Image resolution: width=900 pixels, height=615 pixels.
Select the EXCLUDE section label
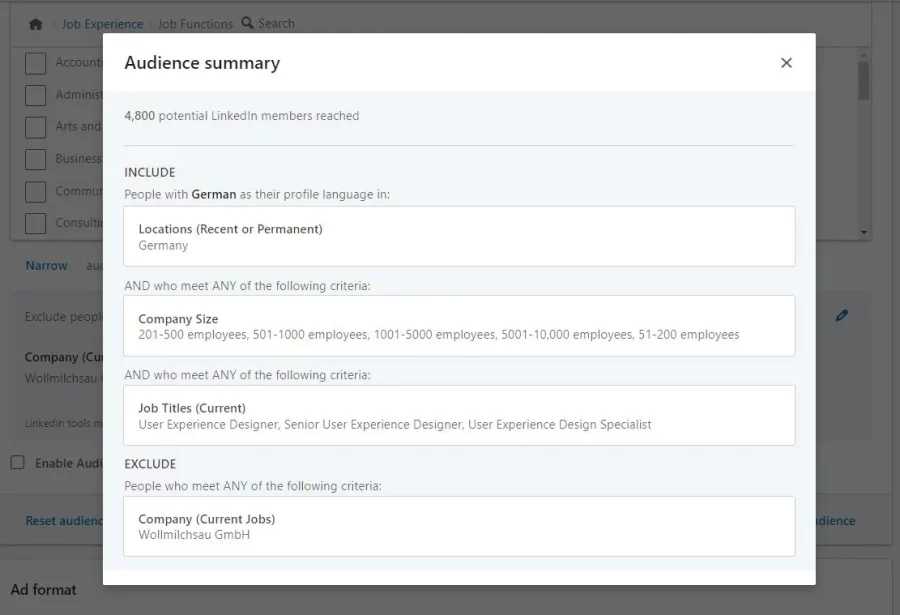(150, 464)
